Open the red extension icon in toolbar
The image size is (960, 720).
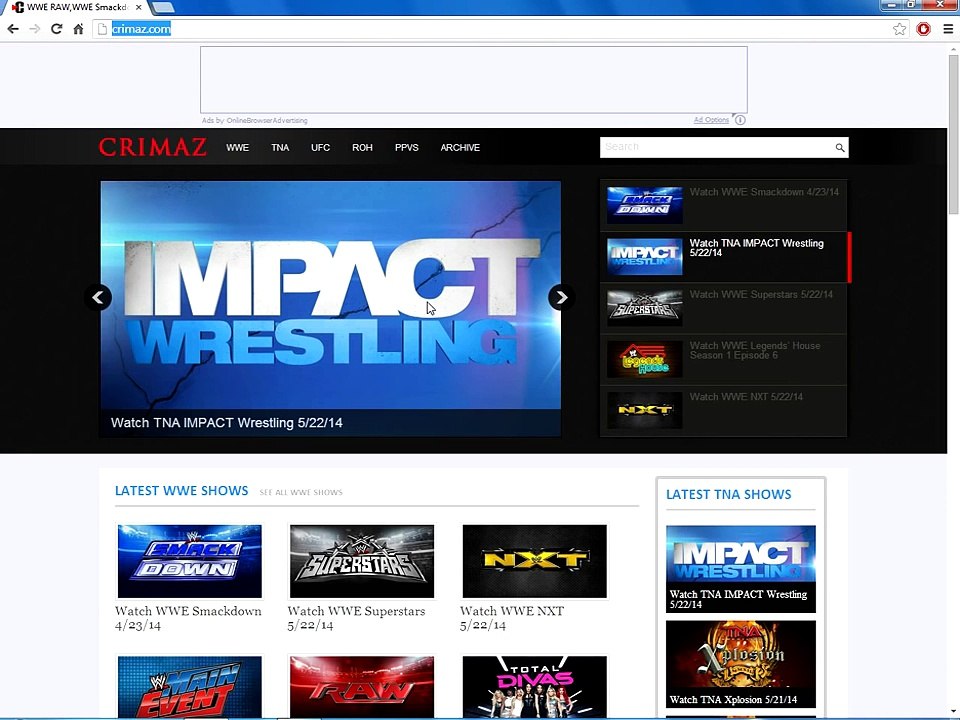click(923, 29)
